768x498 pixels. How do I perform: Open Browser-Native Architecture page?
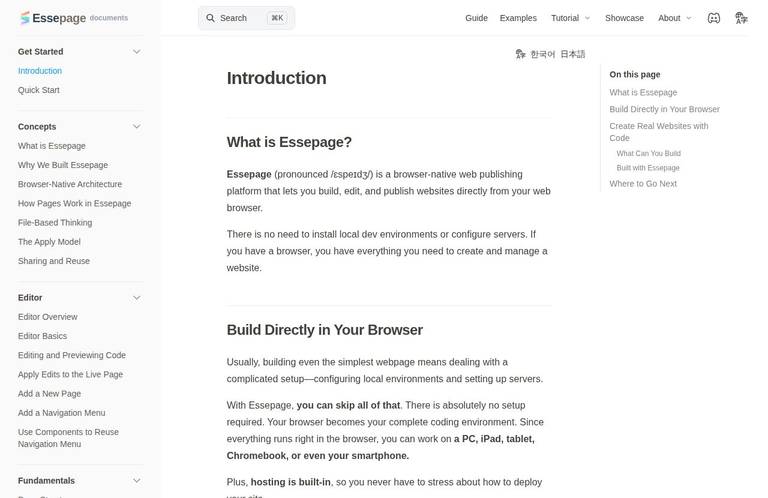coord(70,184)
